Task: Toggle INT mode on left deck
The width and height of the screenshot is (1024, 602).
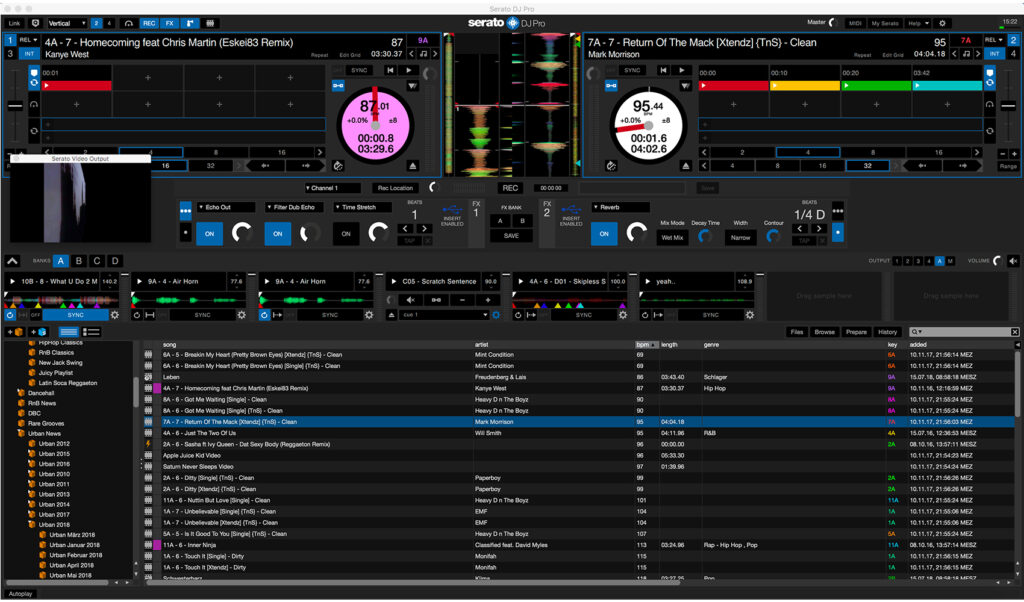Action: click(29, 54)
